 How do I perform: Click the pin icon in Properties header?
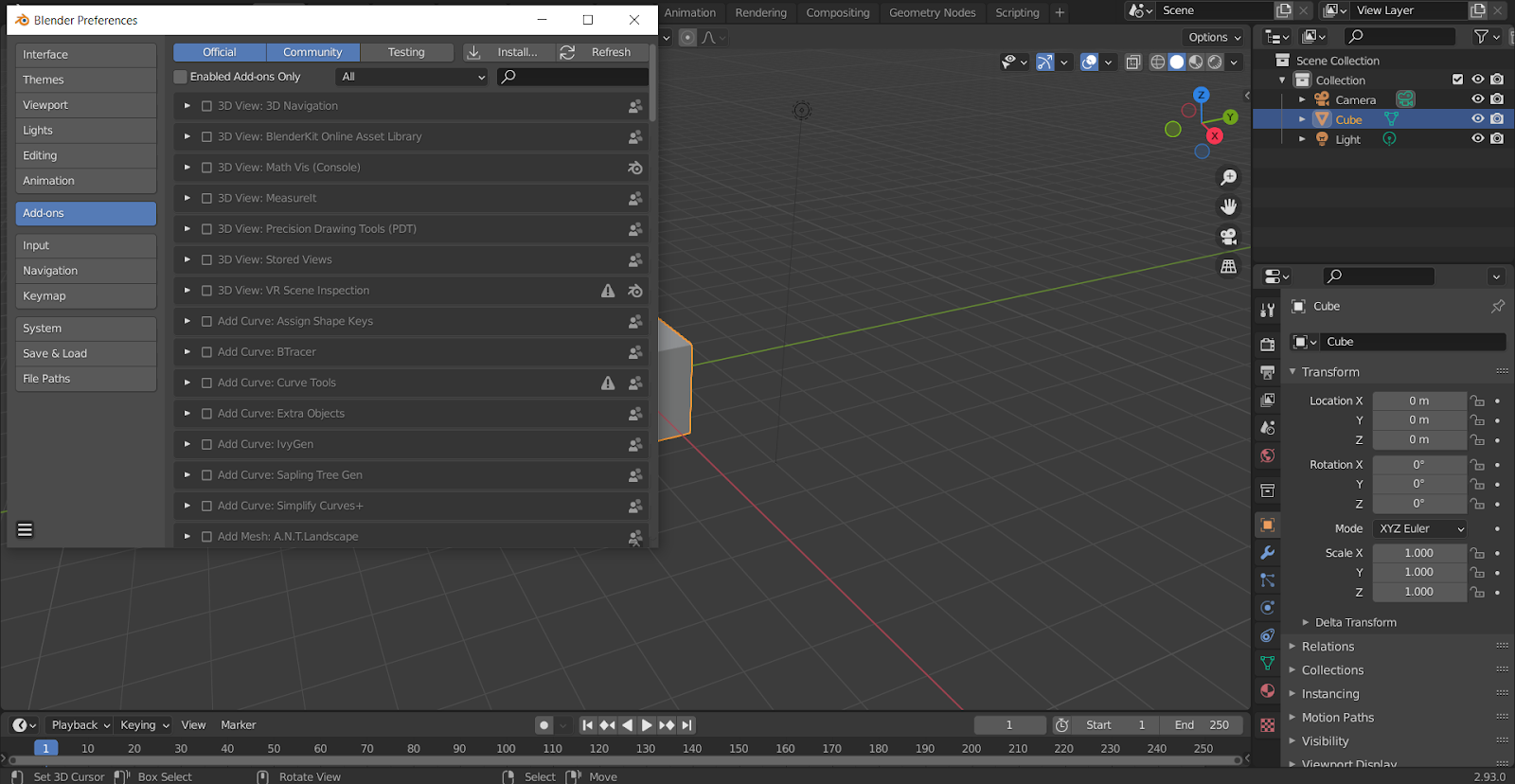(1497, 307)
